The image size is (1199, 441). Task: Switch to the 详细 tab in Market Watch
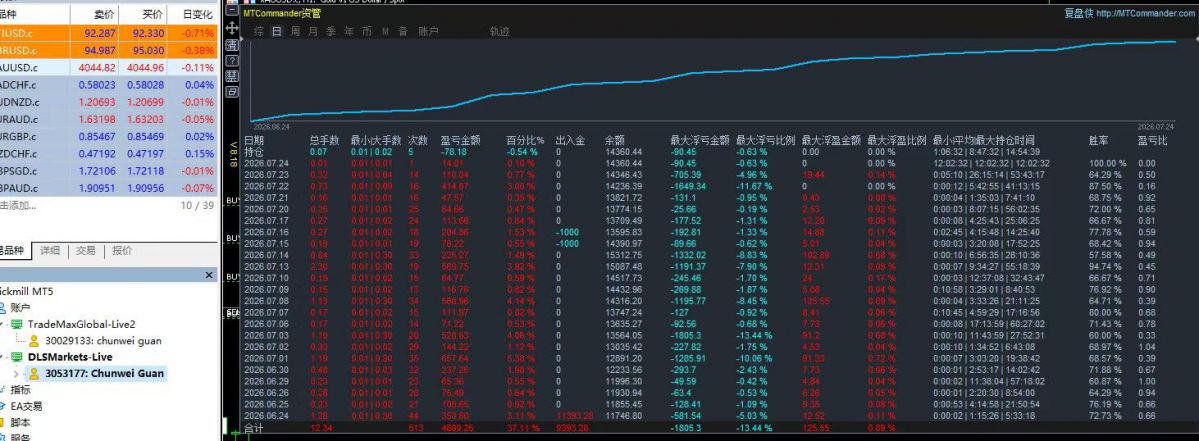(50, 251)
